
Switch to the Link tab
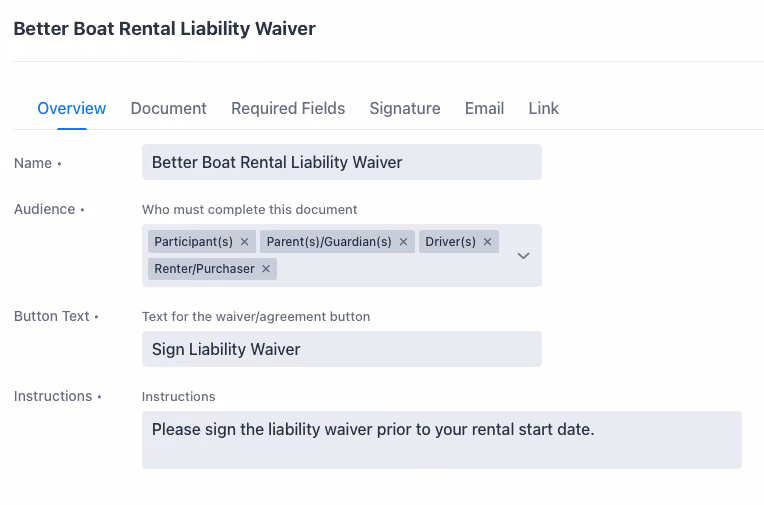[x=544, y=108]
